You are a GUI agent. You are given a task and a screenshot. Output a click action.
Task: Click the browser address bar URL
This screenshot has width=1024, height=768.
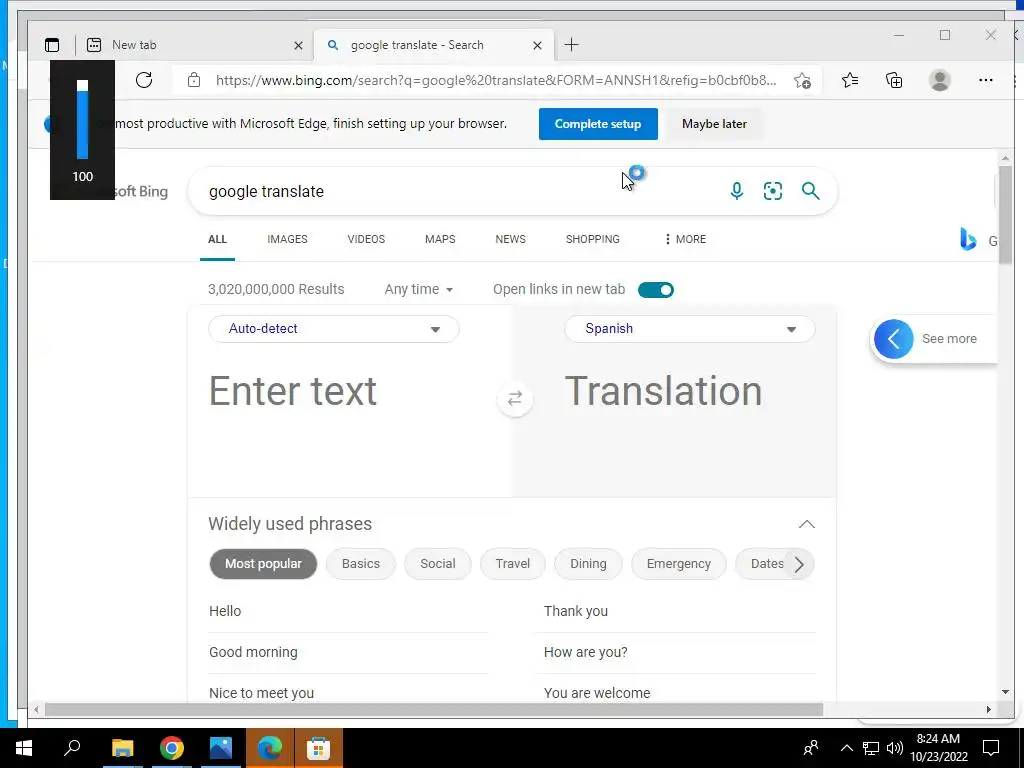coord(496,80)
